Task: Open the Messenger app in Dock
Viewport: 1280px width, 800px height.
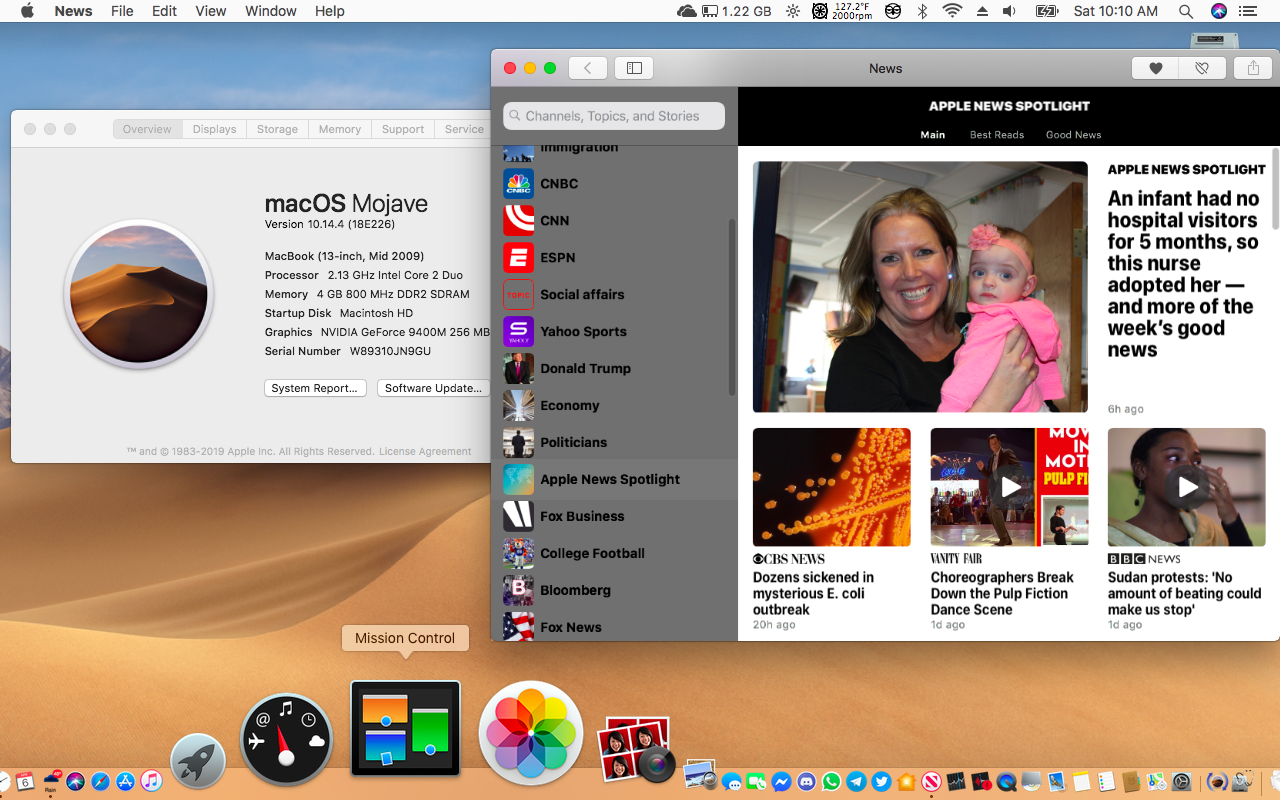Action: [x=781, y=782]
